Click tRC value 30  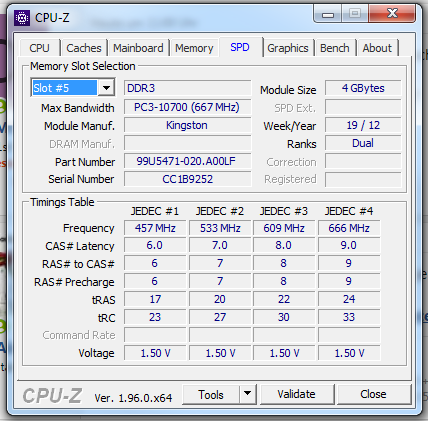tap(284, 317)
